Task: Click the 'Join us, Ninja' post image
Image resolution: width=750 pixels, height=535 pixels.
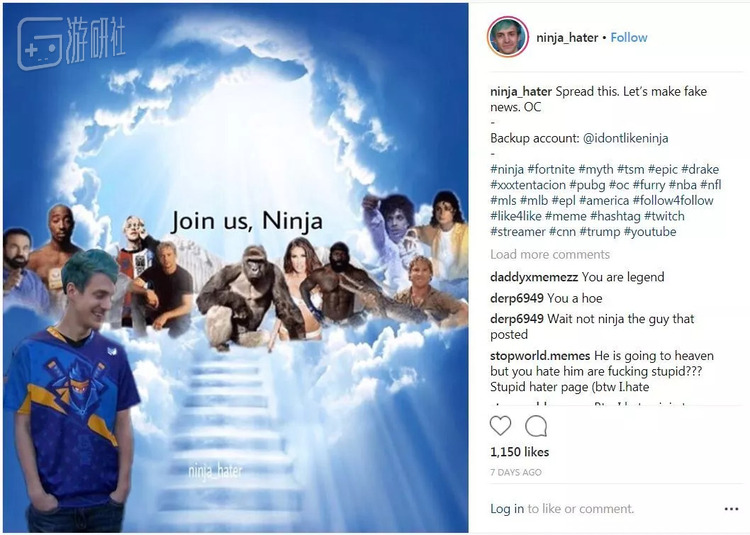Action: coord(235,268)
